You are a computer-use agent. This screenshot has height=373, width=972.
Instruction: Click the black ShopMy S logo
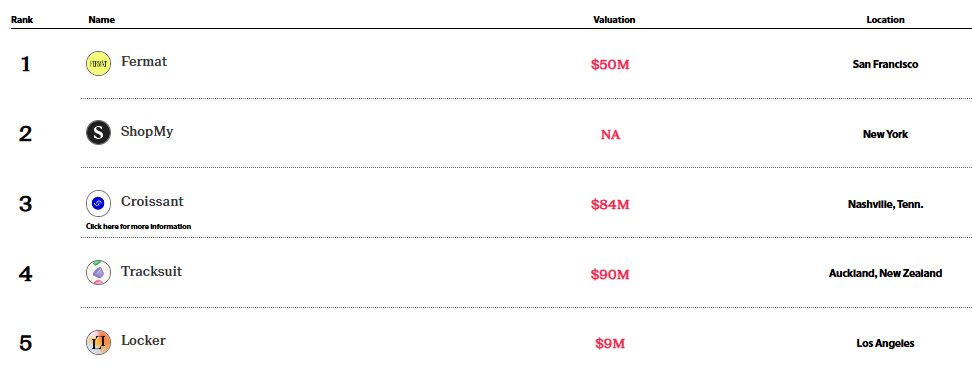(x=99, y=133)
